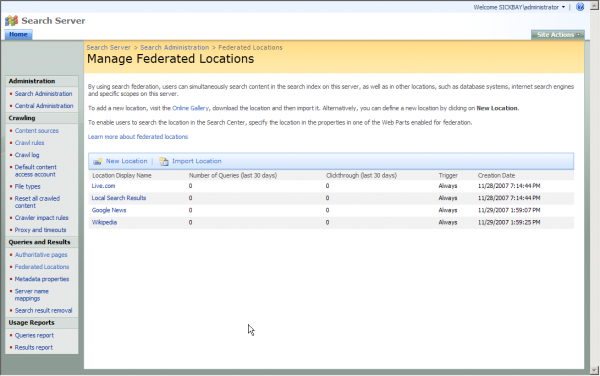Open Central Administration in sidebar
600x376 pixels.
44,106
